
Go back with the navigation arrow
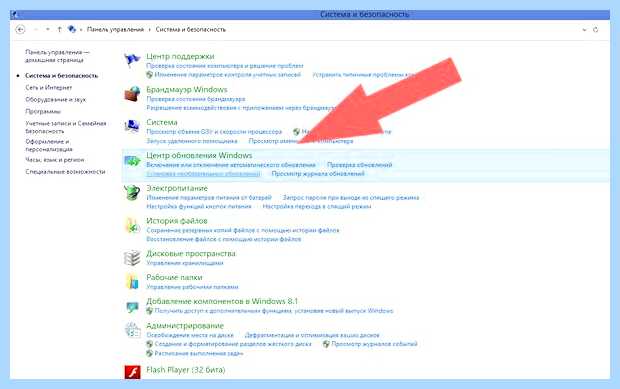pyautogui.click(x=20, y=29)
